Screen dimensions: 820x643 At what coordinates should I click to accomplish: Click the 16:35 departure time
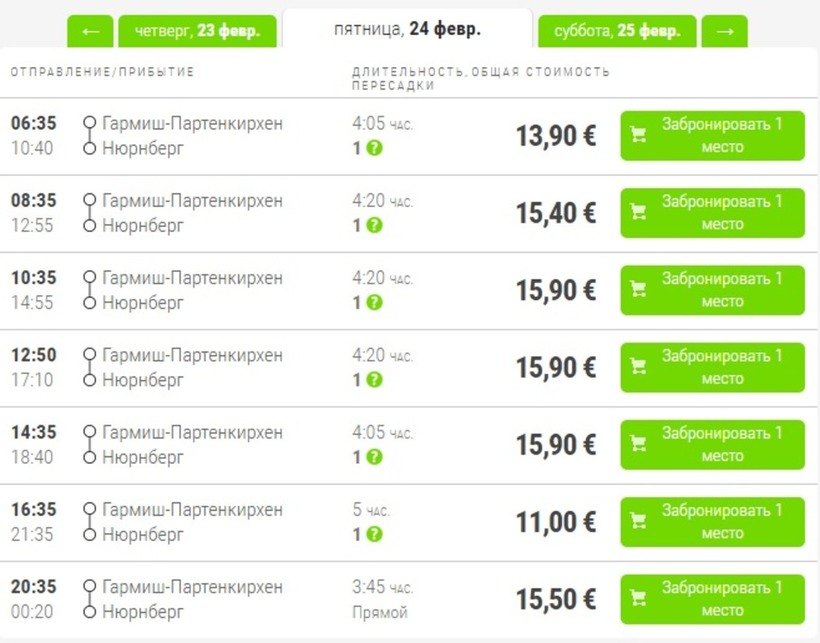coord(34,510)
